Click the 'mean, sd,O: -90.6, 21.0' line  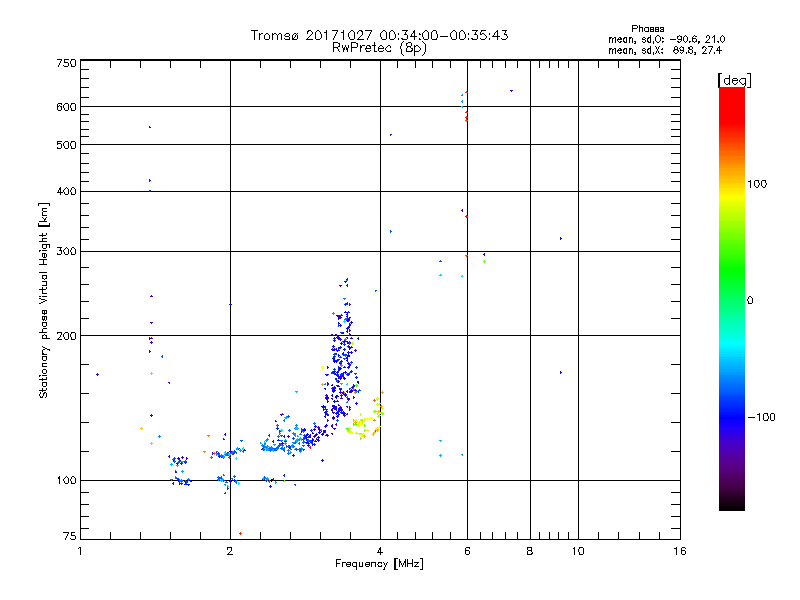coord(666,39)
